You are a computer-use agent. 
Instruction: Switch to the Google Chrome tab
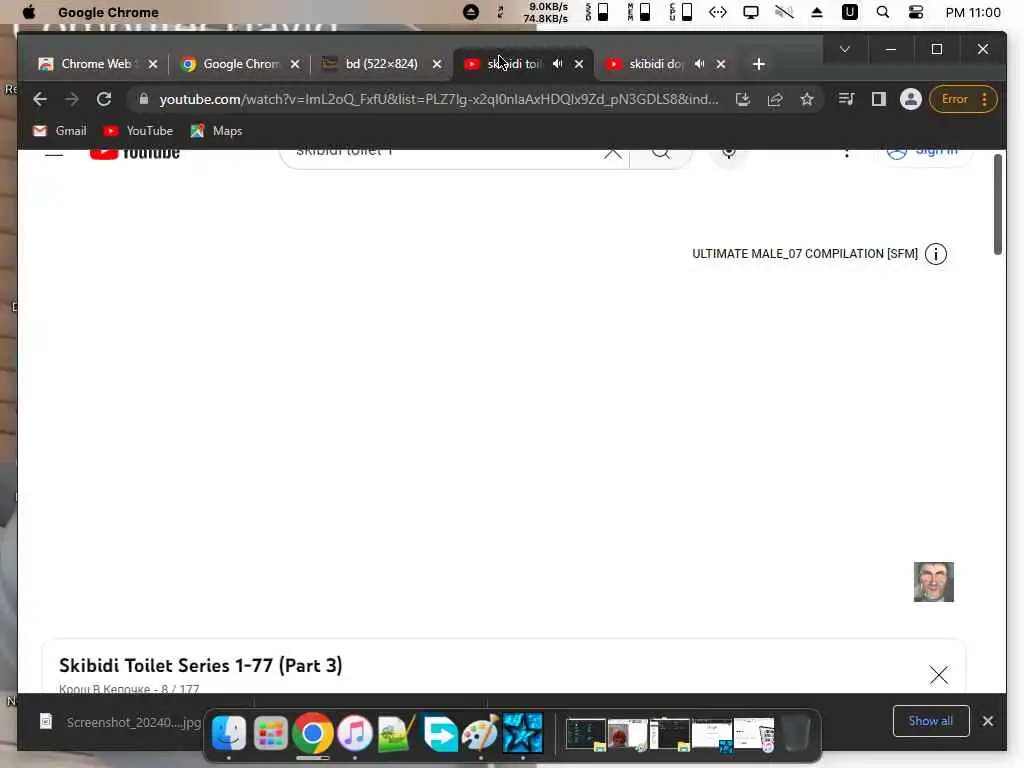(x=240, y=64)
